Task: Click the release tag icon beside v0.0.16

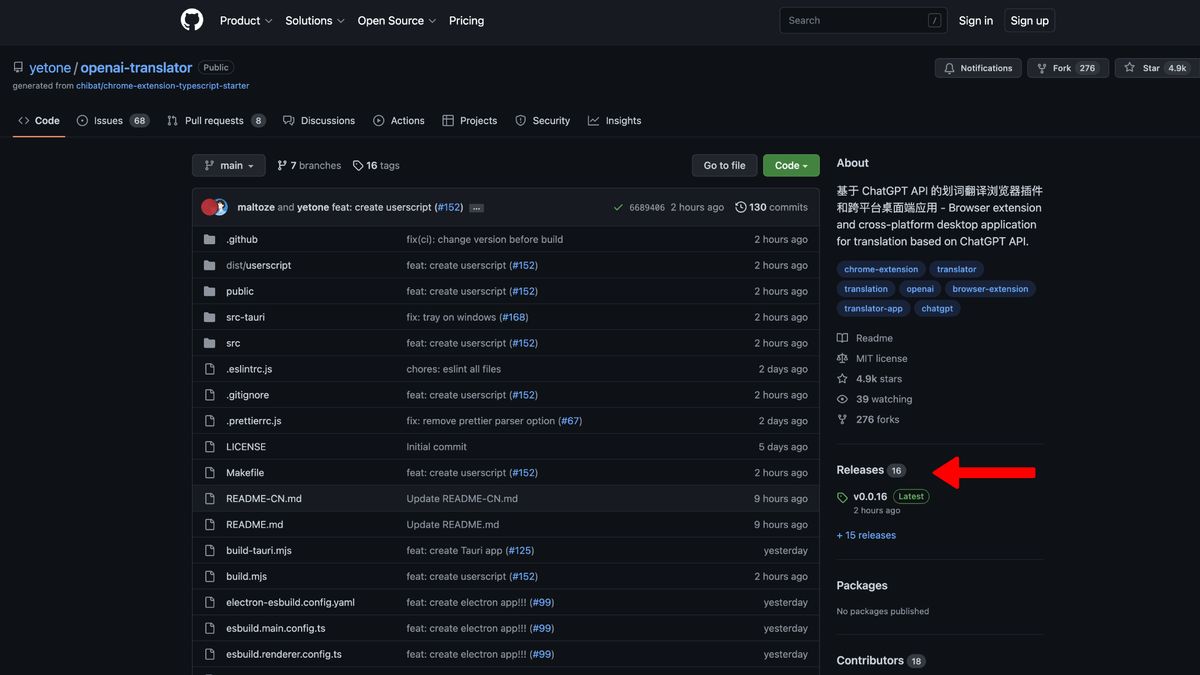Action: coord(842,496)
